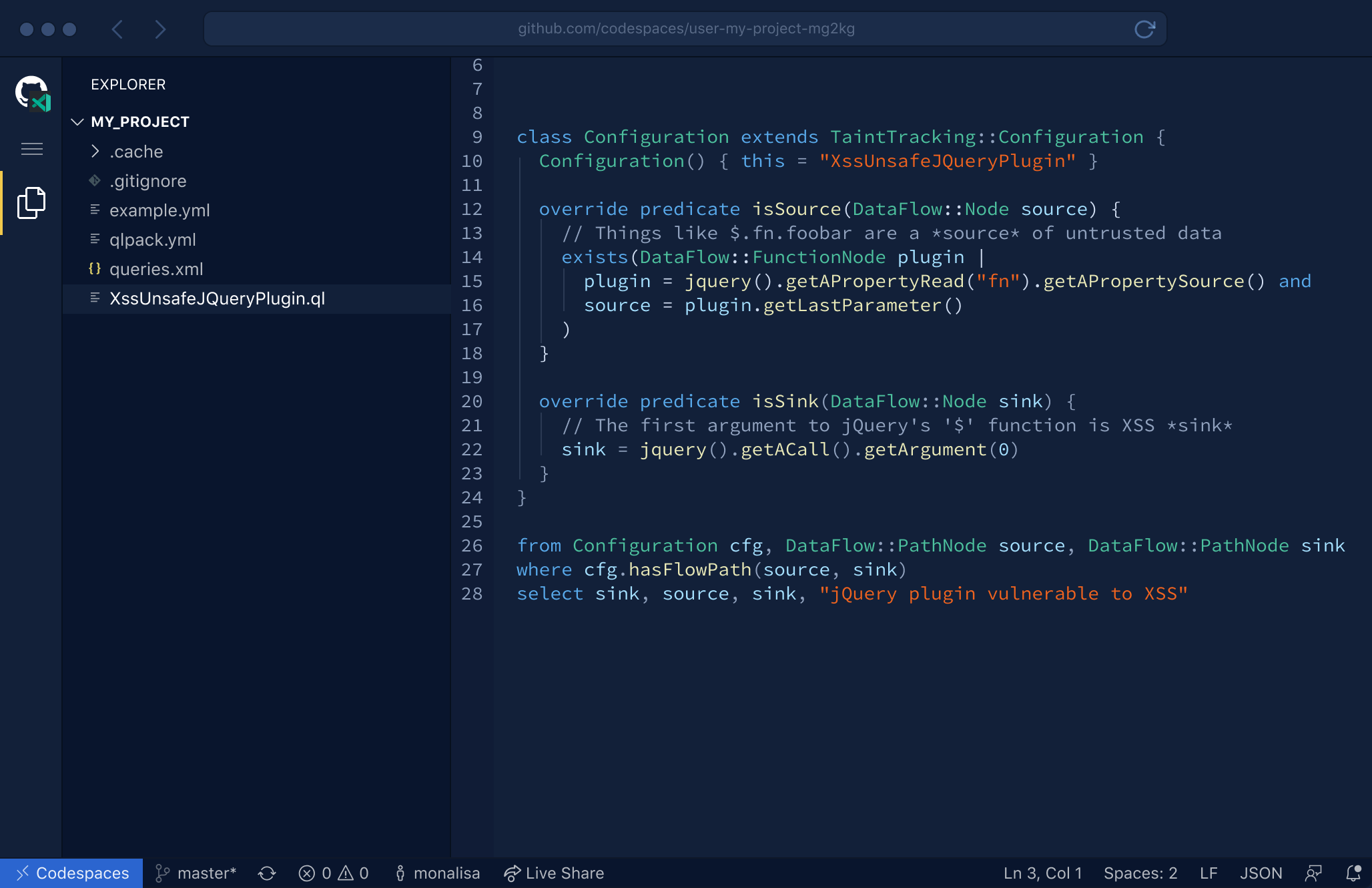
Task: Open qlpack.yml in explorer
Action: (152, 240)
